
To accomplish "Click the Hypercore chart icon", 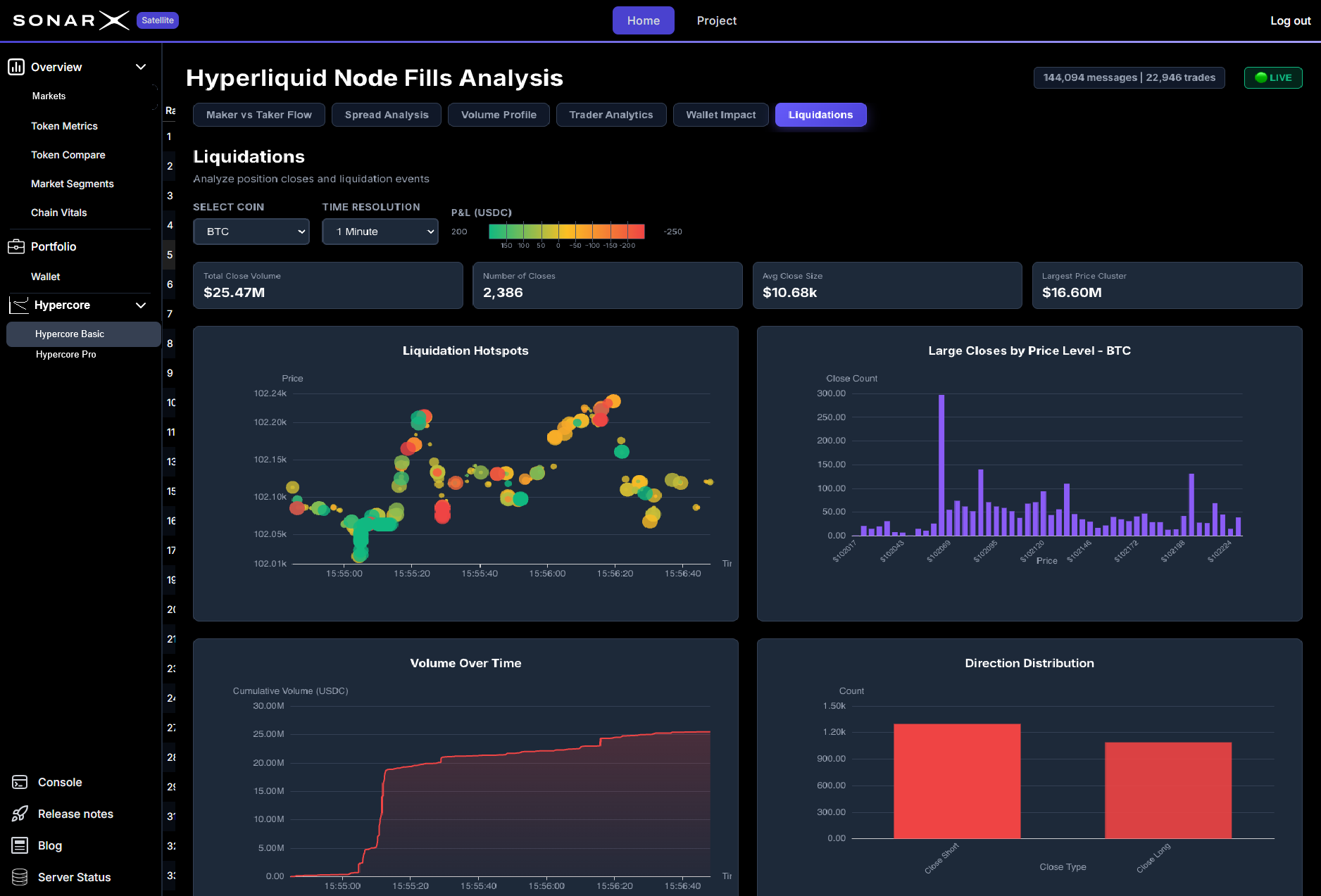I will [18, 305].
